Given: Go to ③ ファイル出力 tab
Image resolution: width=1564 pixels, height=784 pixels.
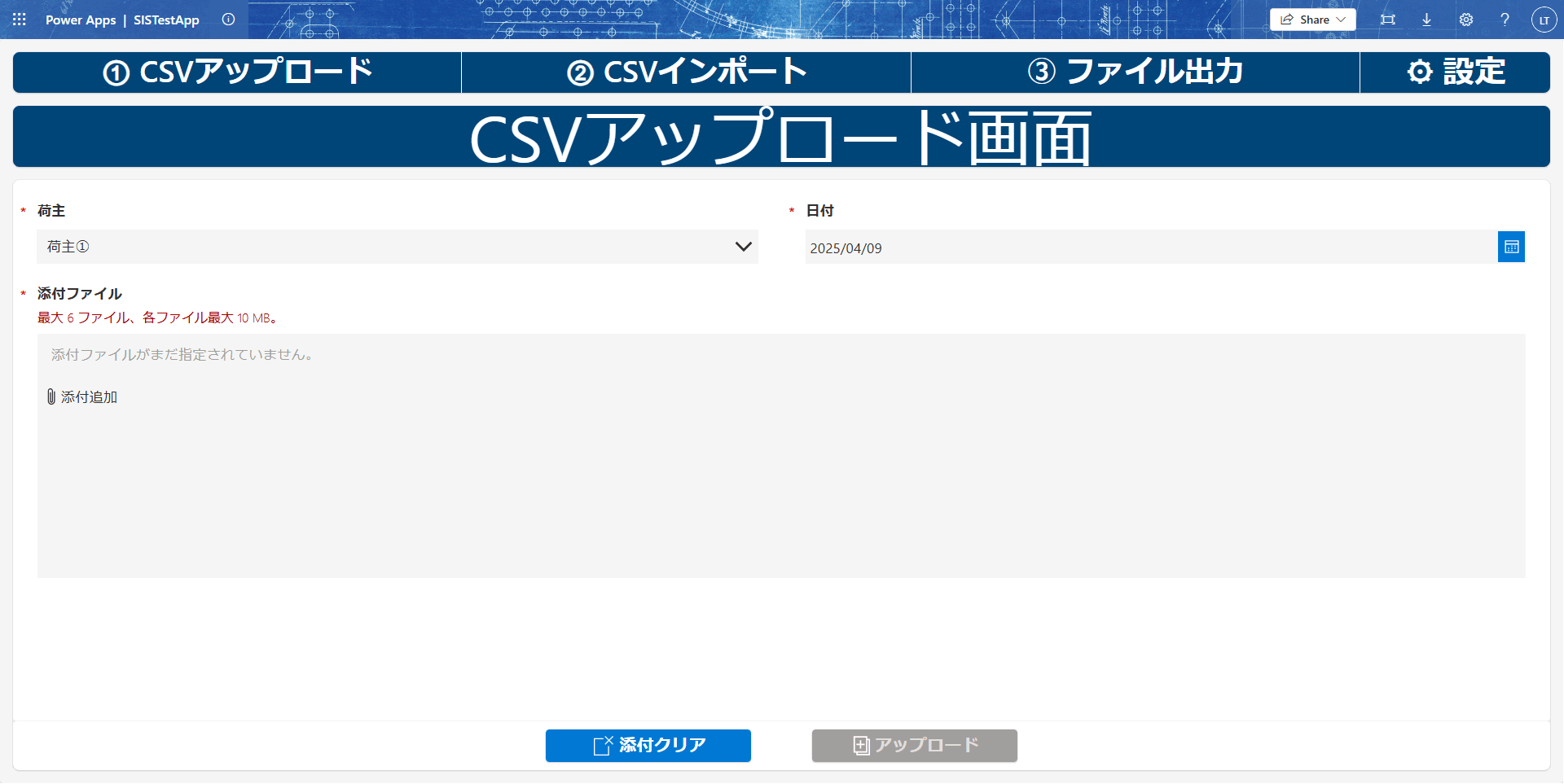Looking at the screenshot, I should pyautogui.click(x=1135, y=72).
